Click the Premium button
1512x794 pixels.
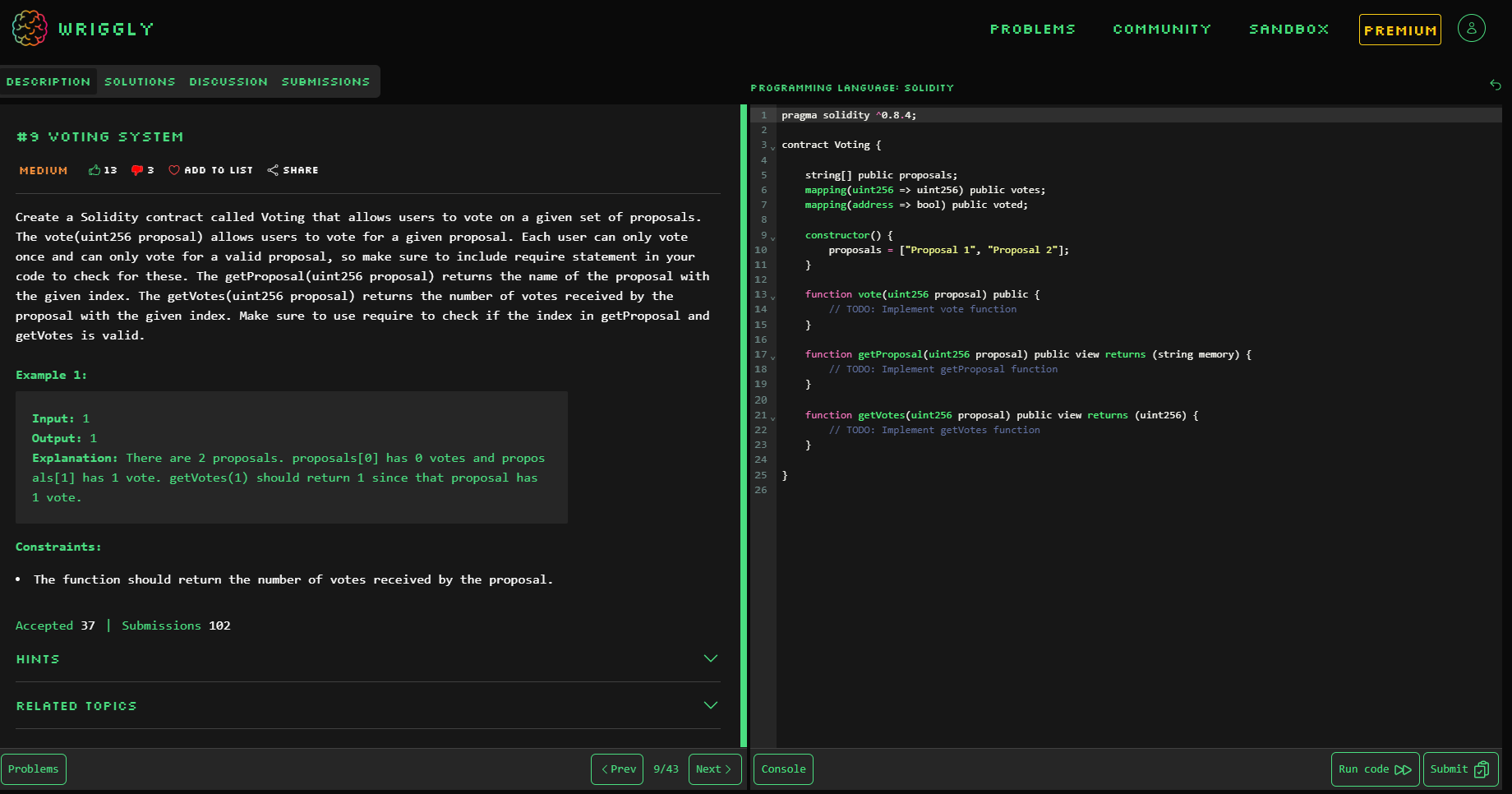tap(1399, 30)
